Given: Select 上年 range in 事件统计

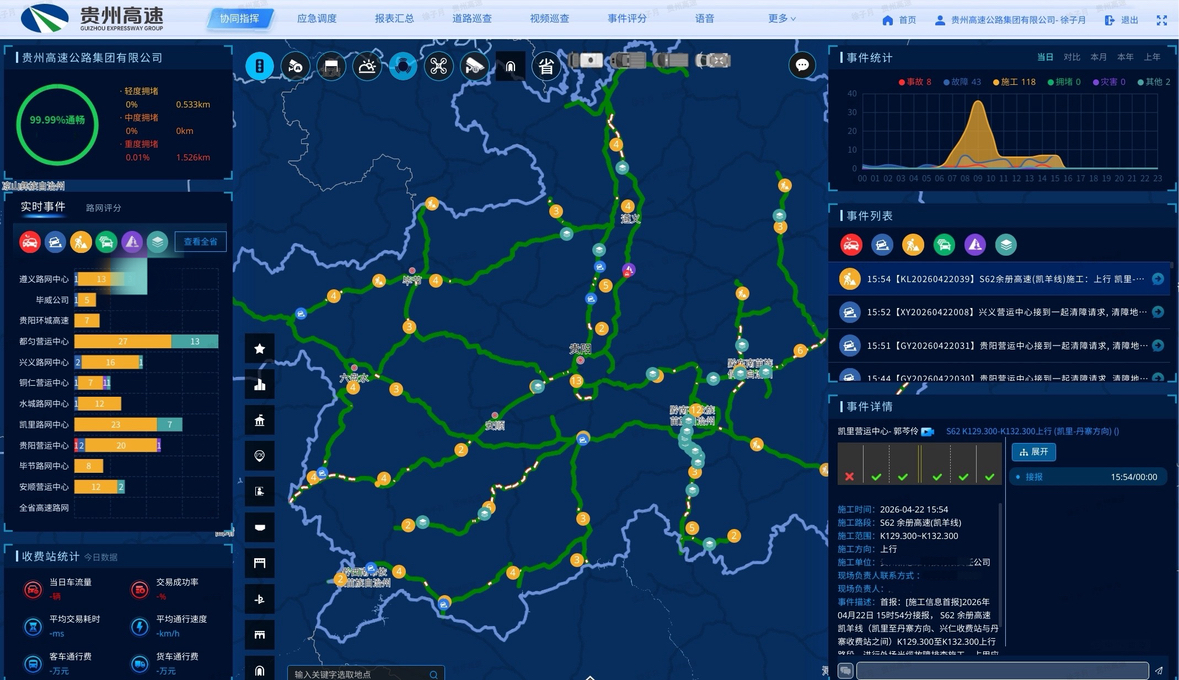Looking at the screenshot, I should (1152, 57).
